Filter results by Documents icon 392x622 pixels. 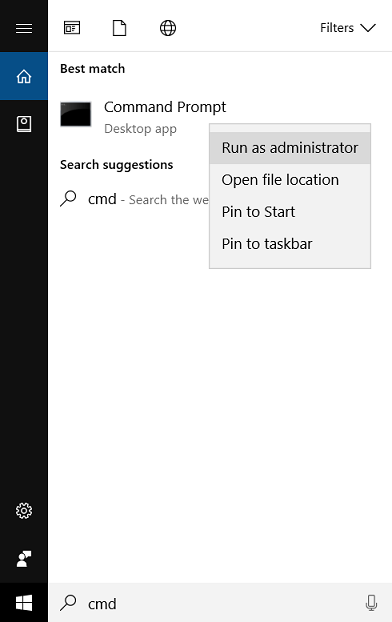tap(119, 28)
